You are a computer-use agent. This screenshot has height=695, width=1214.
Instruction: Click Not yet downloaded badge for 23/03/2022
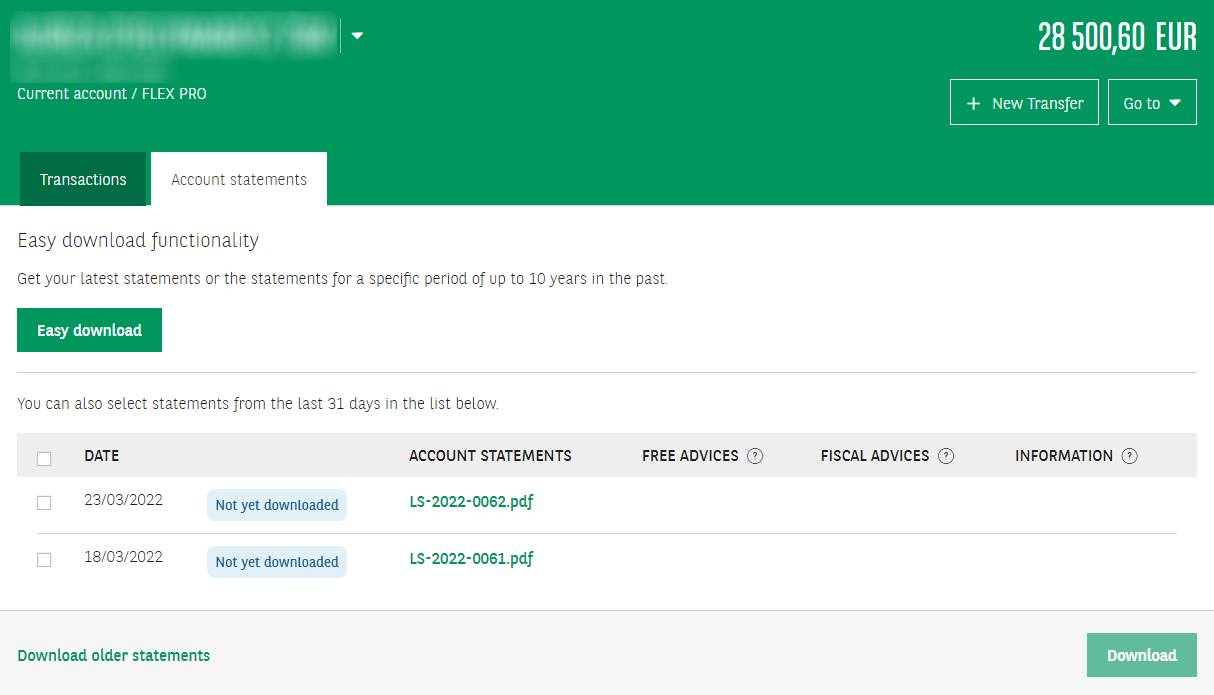pos(277,505)
